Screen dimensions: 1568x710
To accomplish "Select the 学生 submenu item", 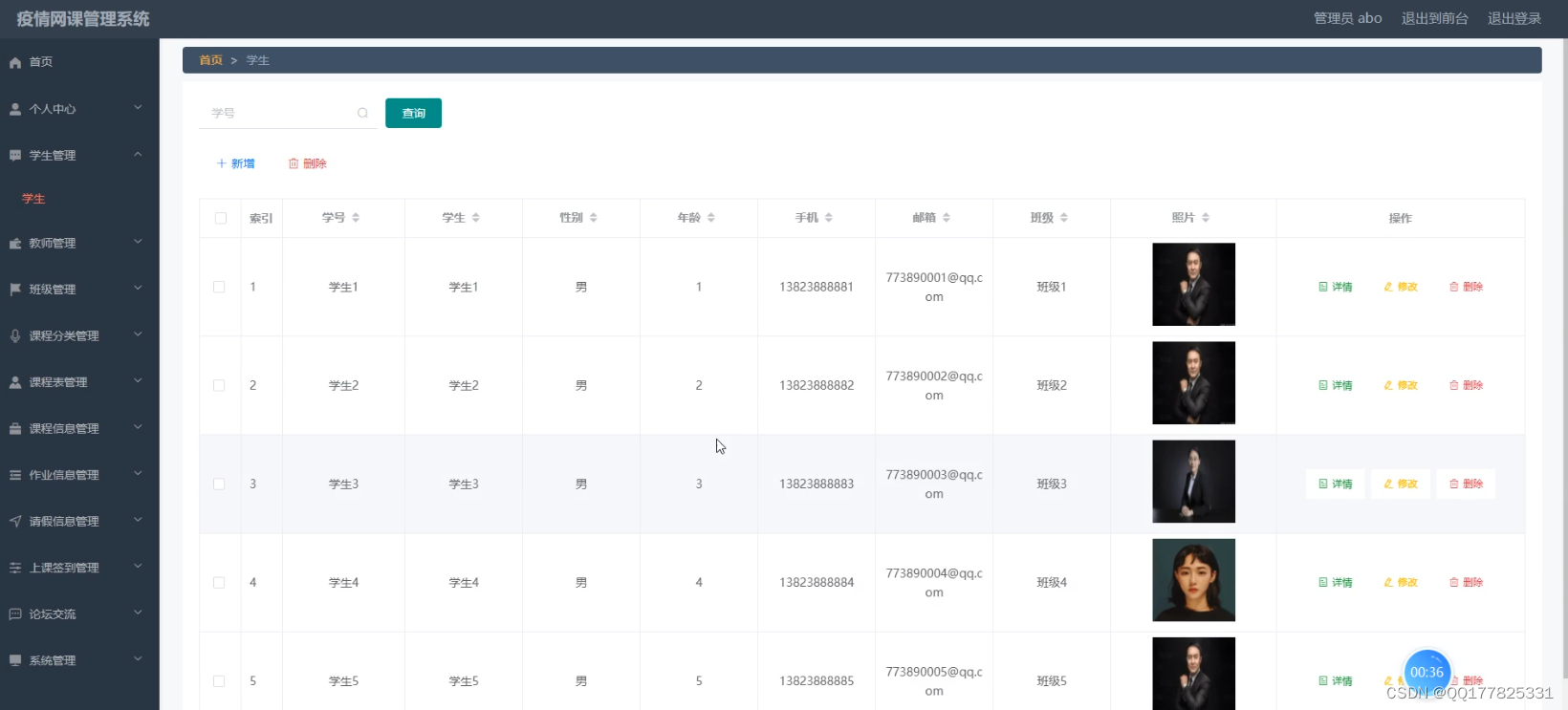I will coord(79,199).
